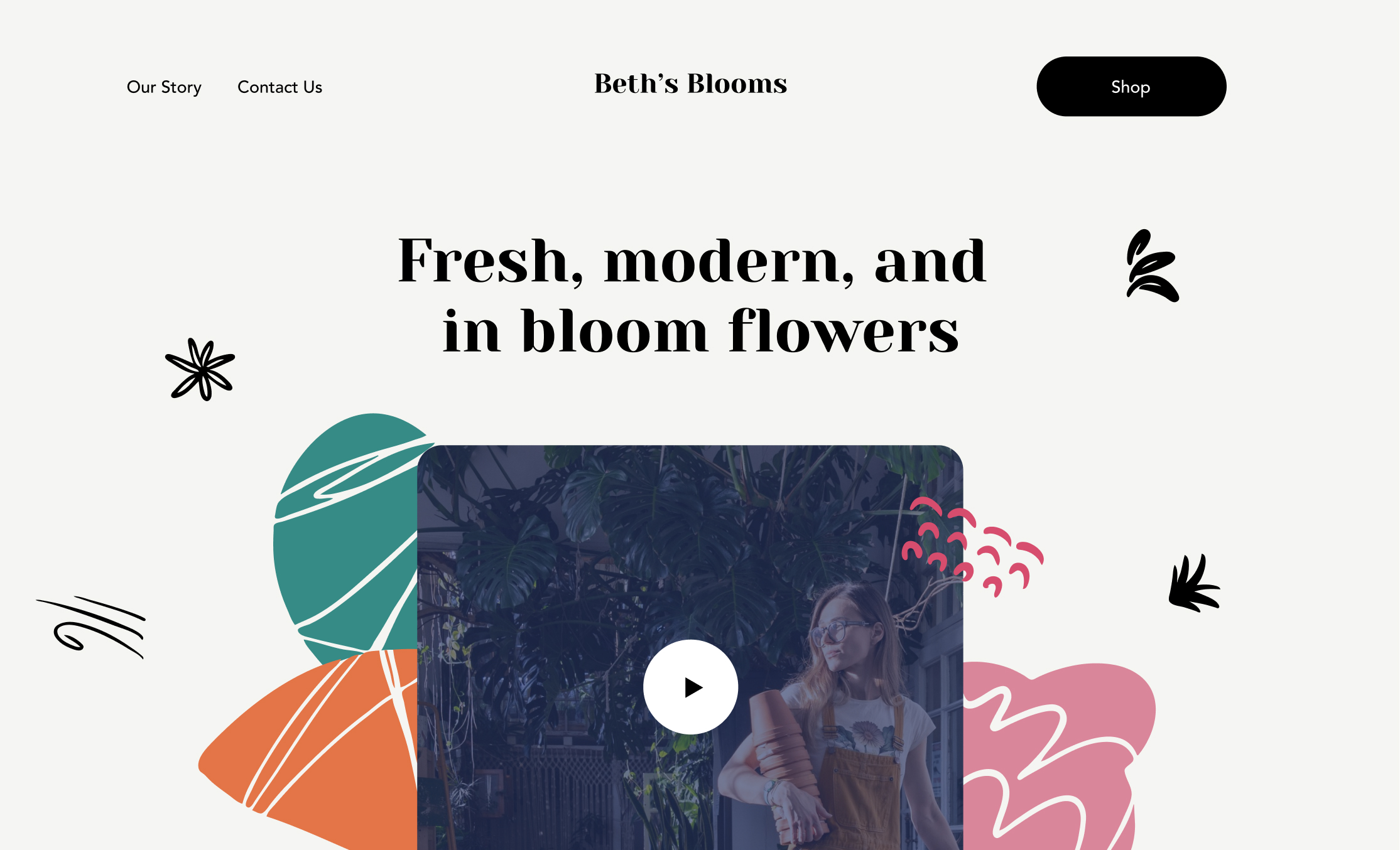Screen dimensions: 1400x850
Task: Click the black leafy sprig icon near headline
Action: [x=1152, y=266]
